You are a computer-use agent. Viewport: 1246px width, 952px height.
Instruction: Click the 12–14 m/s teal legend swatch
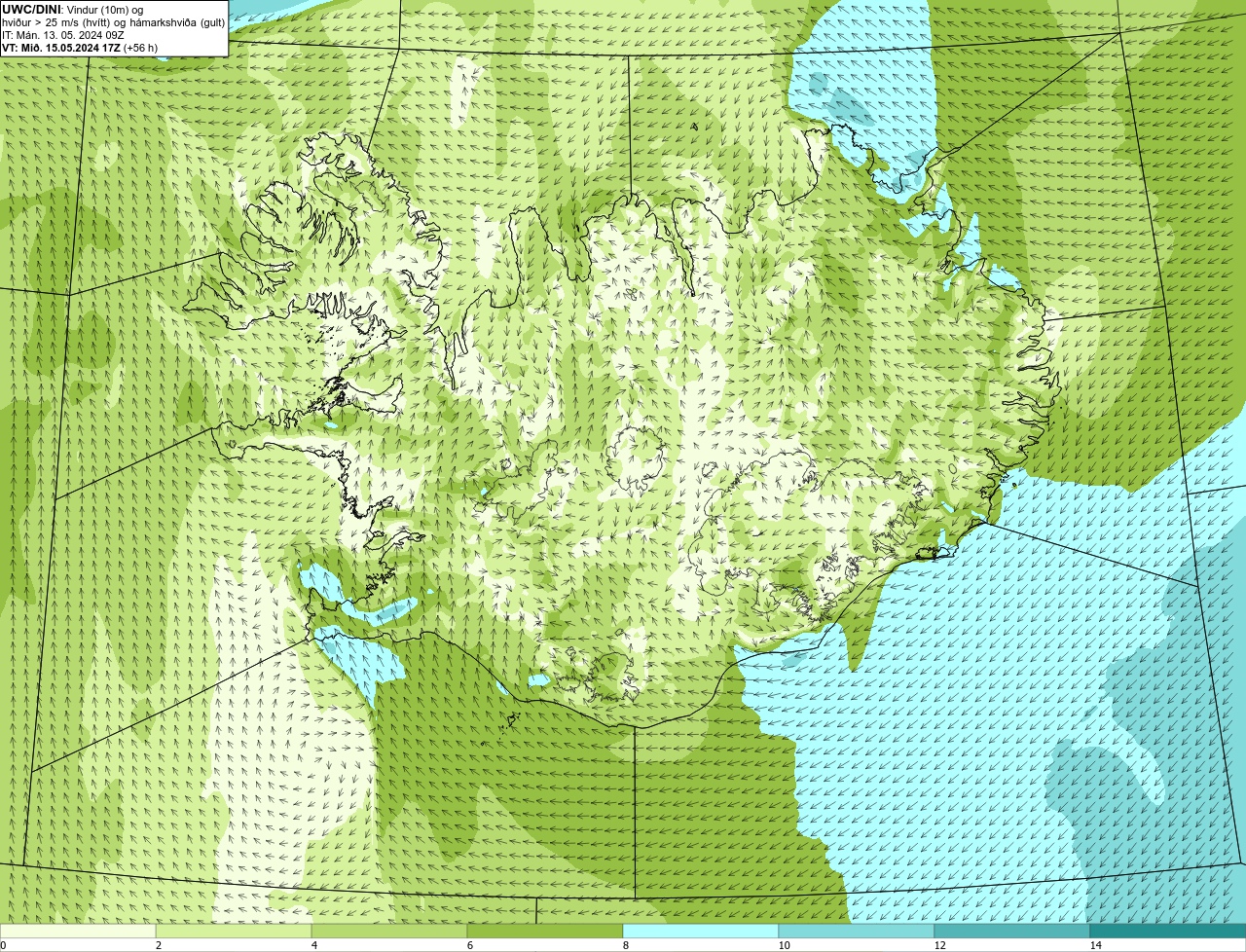click(1012, 931)
